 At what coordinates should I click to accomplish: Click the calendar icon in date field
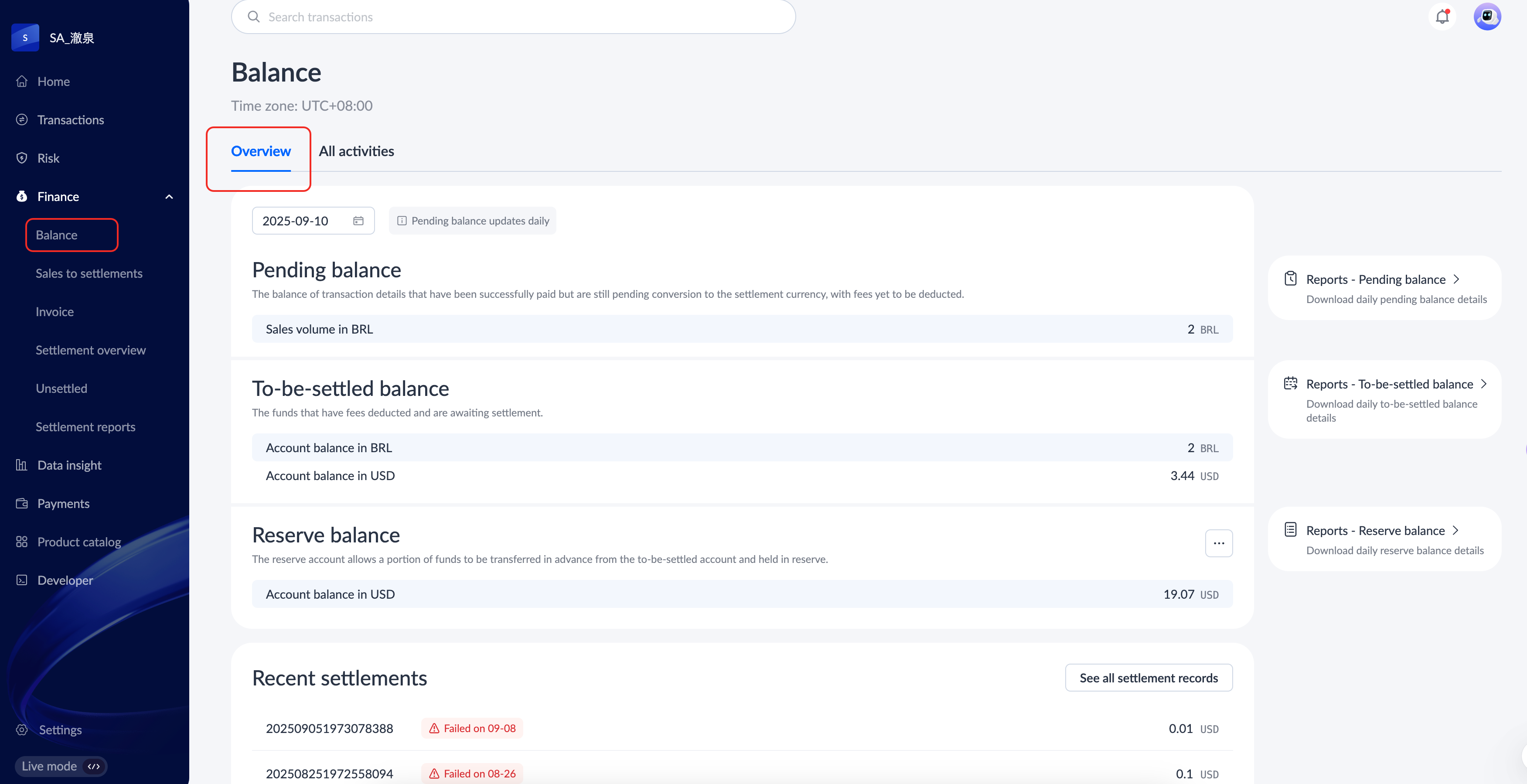pyautogui.click(x=358, y=221)
